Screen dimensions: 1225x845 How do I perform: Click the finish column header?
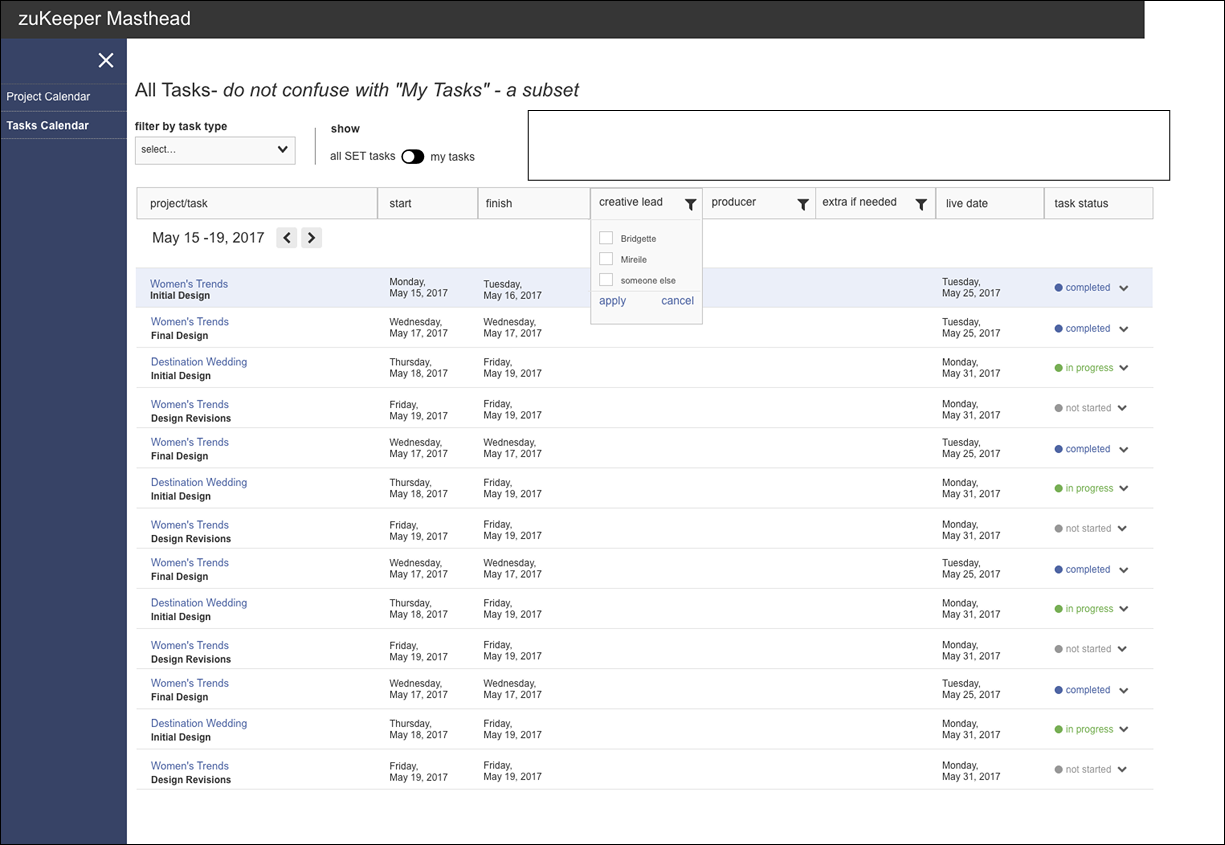(x=534, y=203)
